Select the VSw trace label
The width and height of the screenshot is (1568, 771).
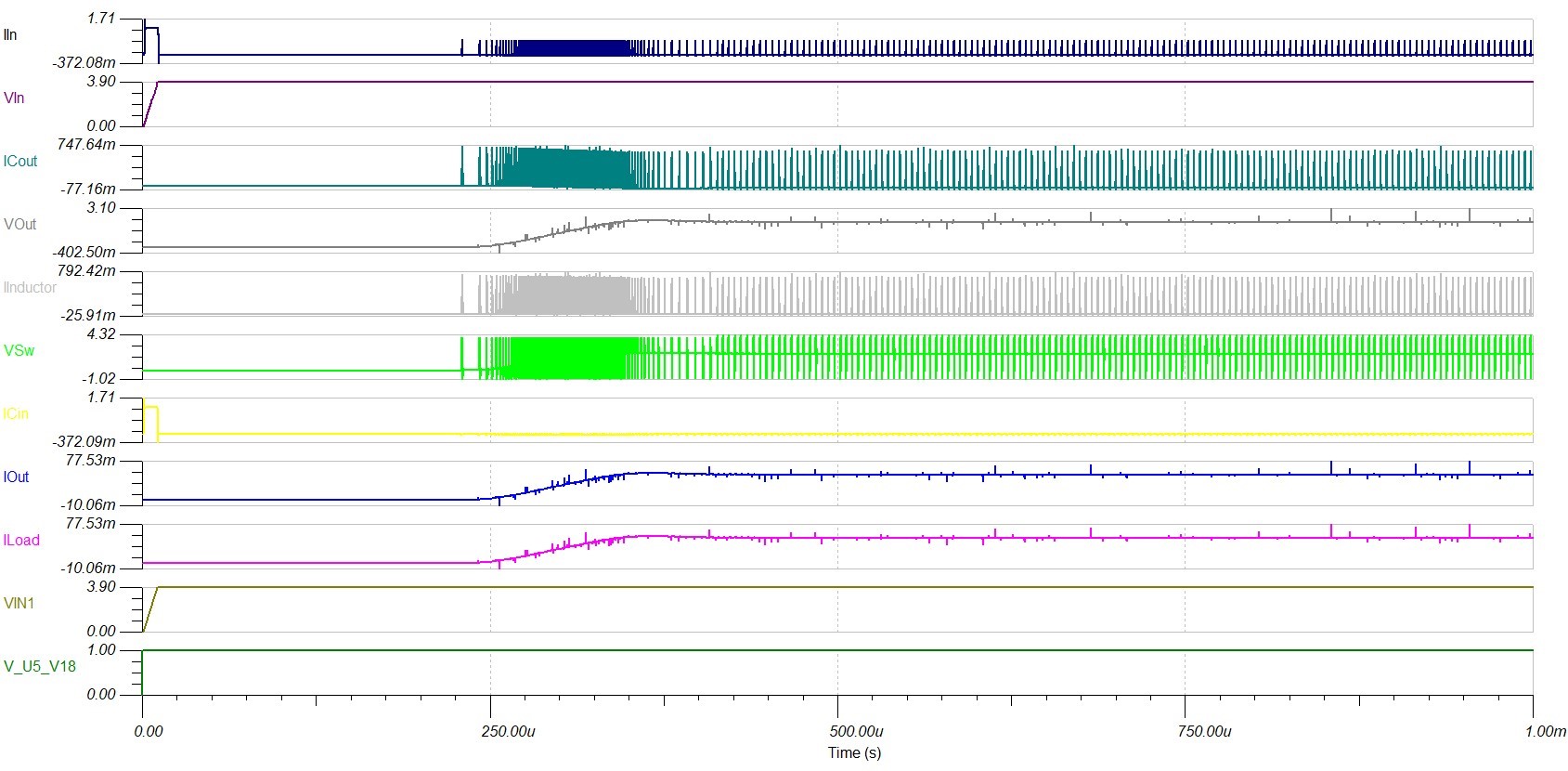pos(19,351)
